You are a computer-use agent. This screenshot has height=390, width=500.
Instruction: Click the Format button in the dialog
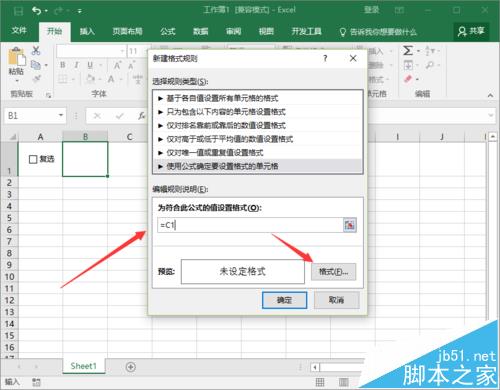tap(333, 272)
